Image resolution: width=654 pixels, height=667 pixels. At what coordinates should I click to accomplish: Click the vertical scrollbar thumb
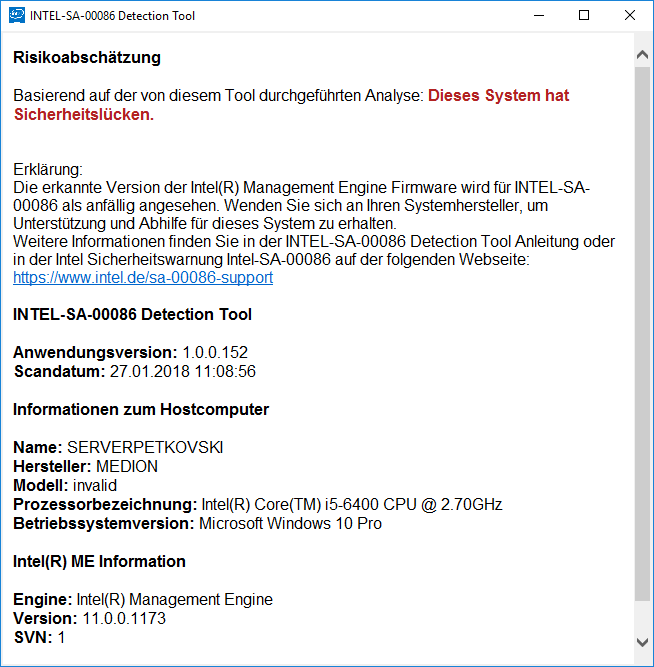click(643, 330)
